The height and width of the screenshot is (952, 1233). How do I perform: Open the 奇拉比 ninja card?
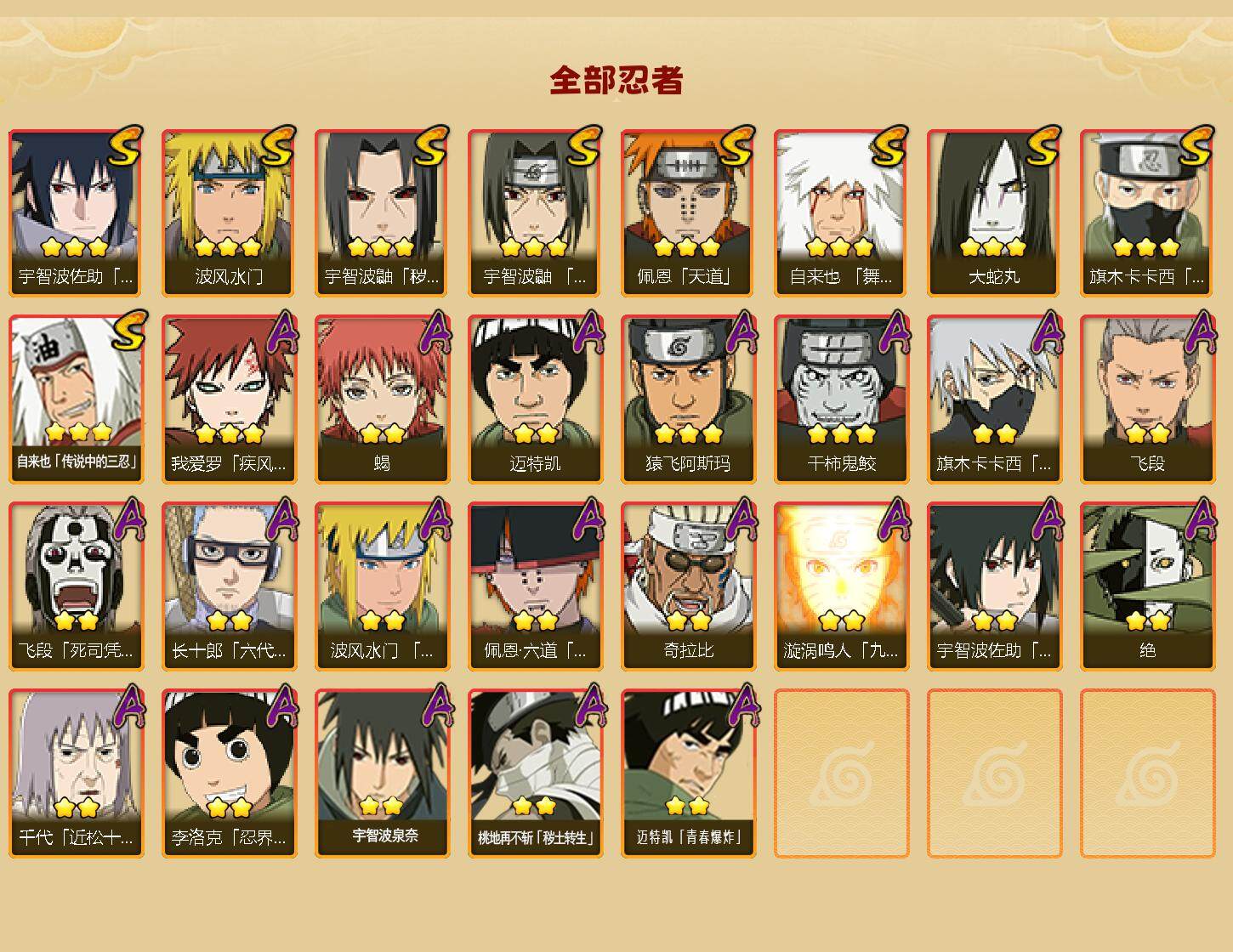tap(688, 586)
